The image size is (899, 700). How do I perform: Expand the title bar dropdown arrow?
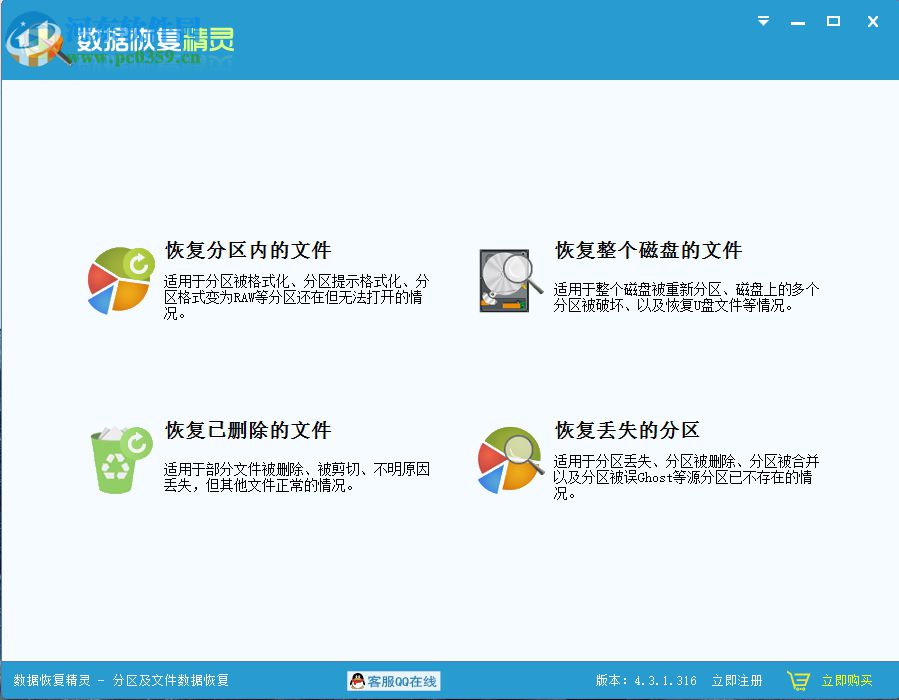pyautogui.click(x=763, y=21)
